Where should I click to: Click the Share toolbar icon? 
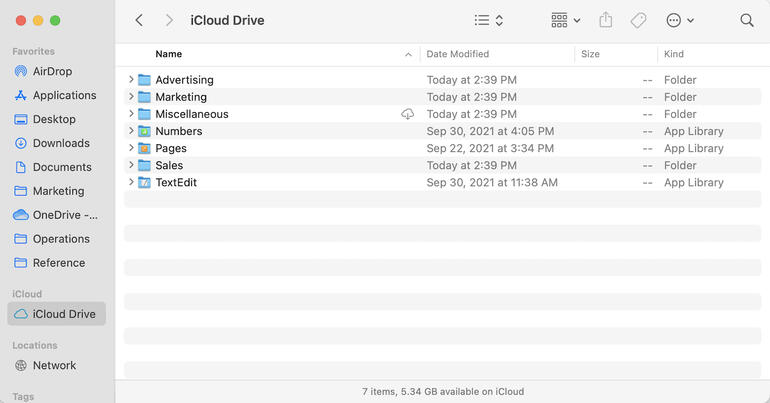coord(606,20)
